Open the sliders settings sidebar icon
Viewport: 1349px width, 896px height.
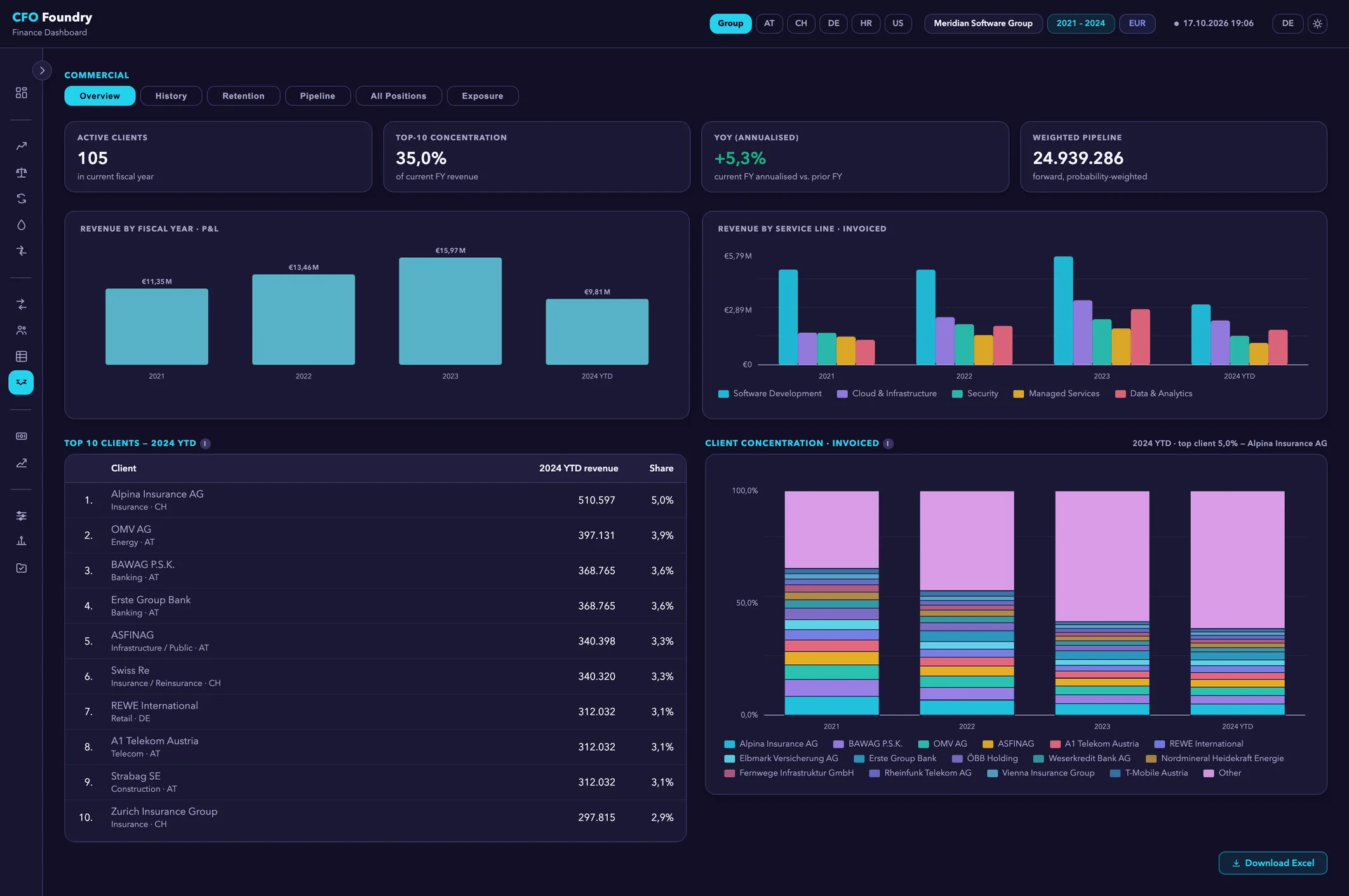21,516
